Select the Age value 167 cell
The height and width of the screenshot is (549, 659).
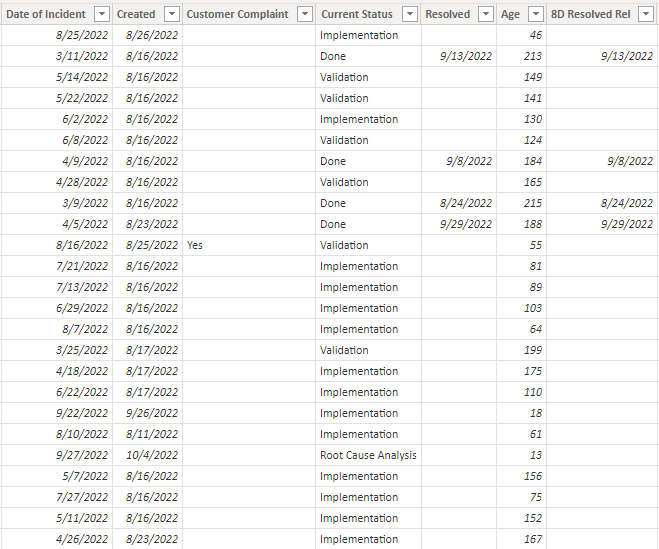coord(522,539)
